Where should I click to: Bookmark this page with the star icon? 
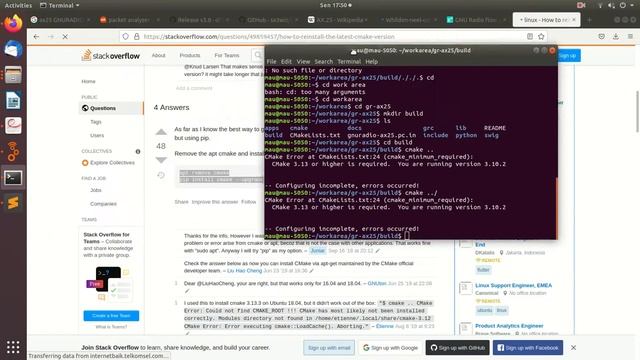tap(541, 36)
